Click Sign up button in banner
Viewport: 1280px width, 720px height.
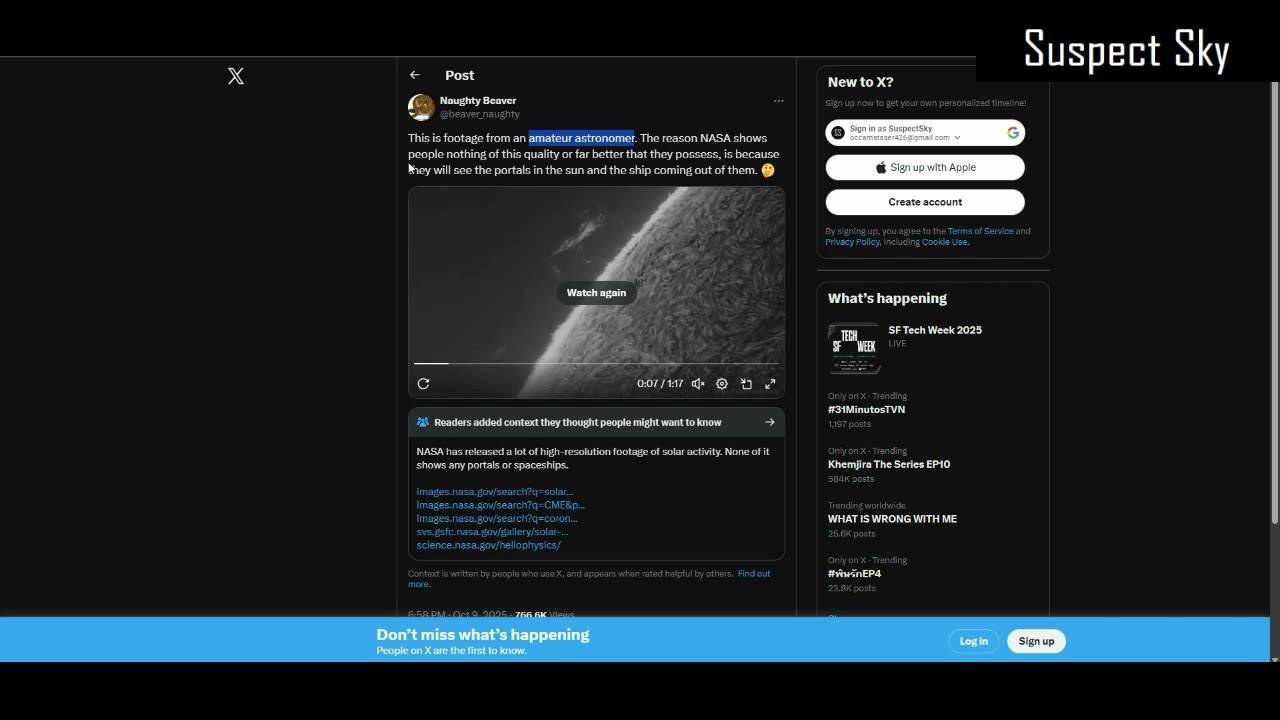1036,641
